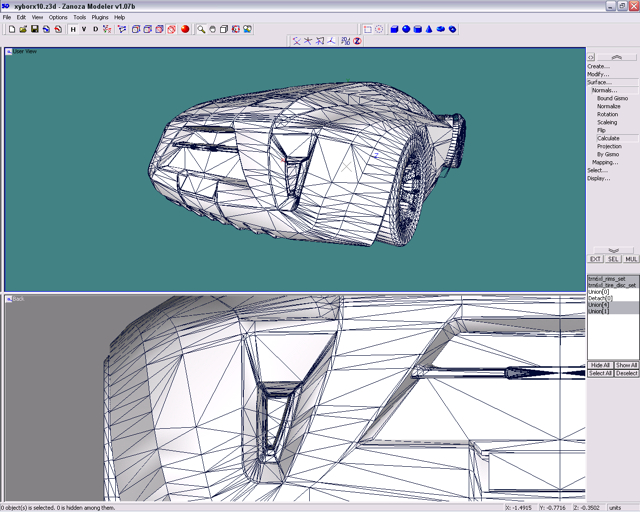Click the red Z Zanoza icon
The height and width of the screenshot is (512, 640).
coord(358,41)
